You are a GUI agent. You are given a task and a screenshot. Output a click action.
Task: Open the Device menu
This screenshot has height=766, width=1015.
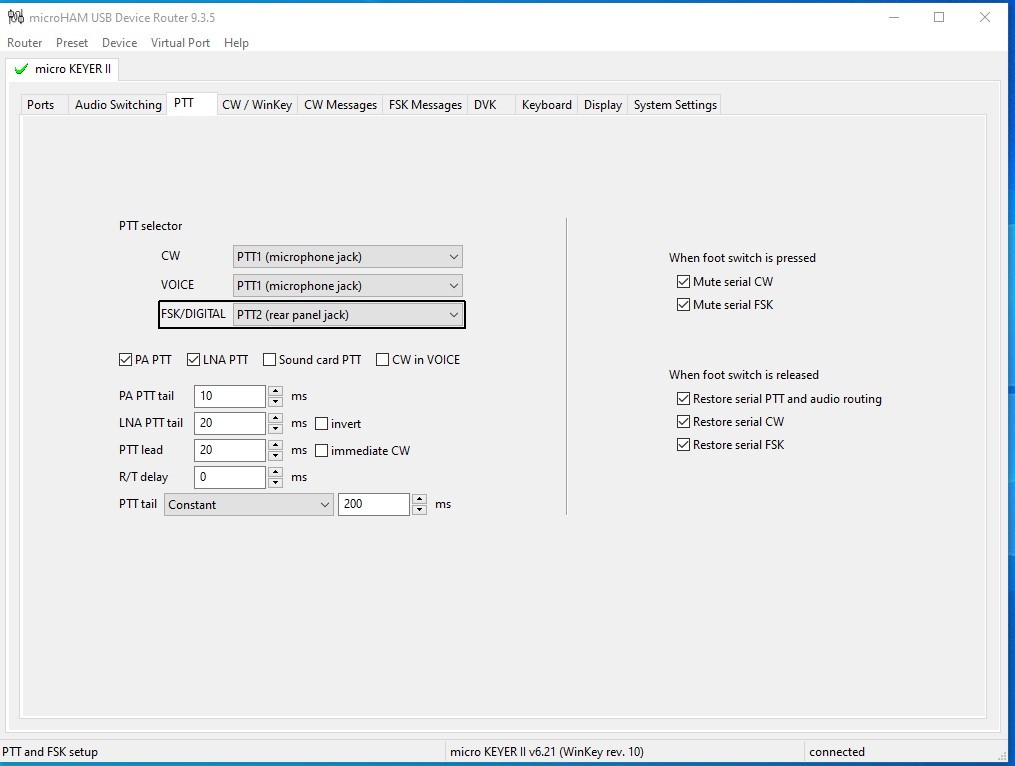point(120,43)
